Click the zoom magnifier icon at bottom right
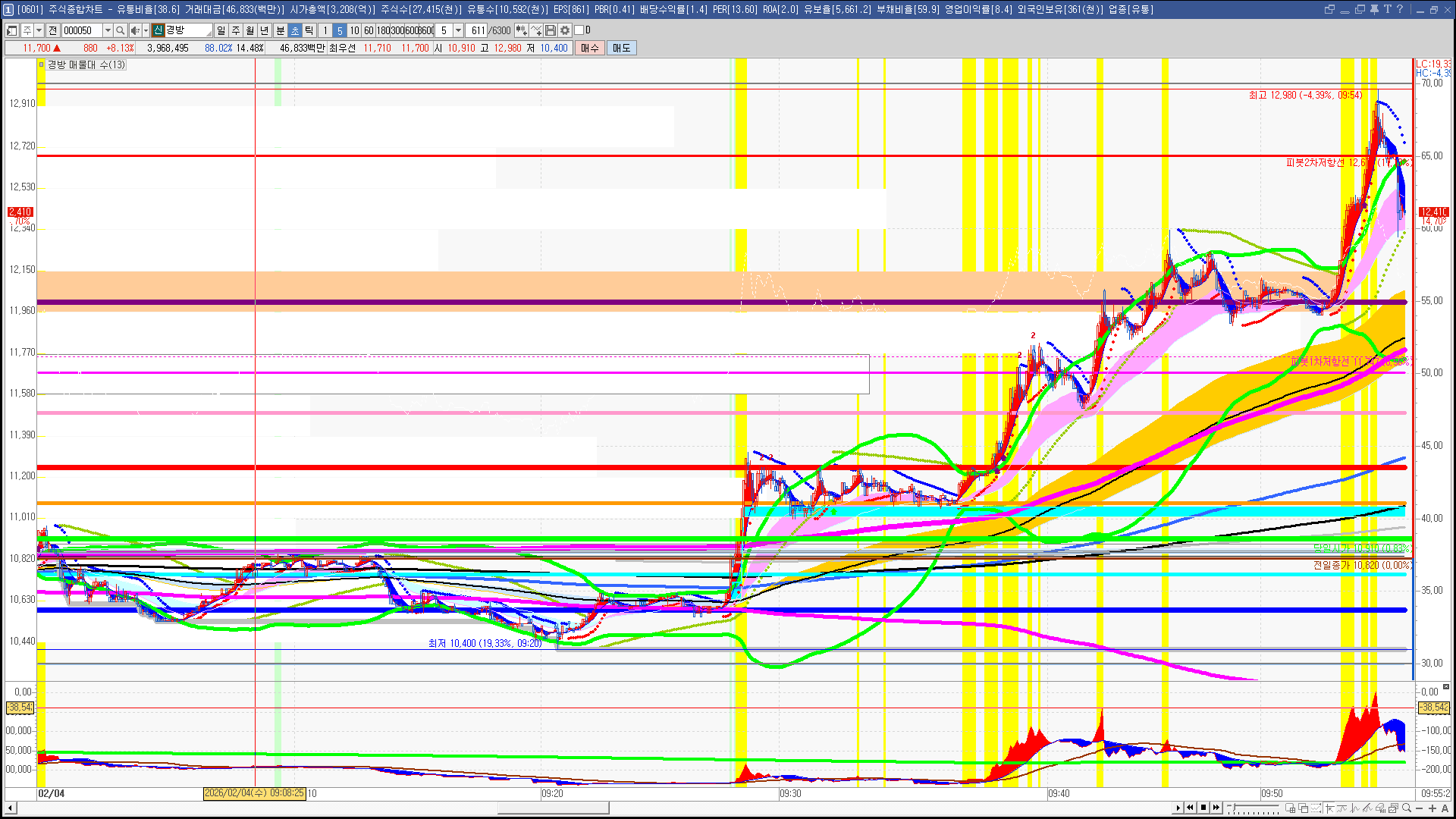The height and width of the screenshot is (819, 1456). [1407, 808]
